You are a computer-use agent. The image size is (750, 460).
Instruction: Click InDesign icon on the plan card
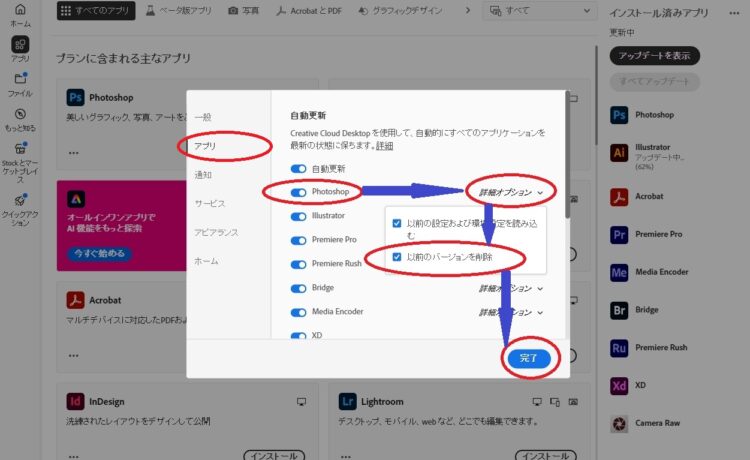click(x=75, y=402)
